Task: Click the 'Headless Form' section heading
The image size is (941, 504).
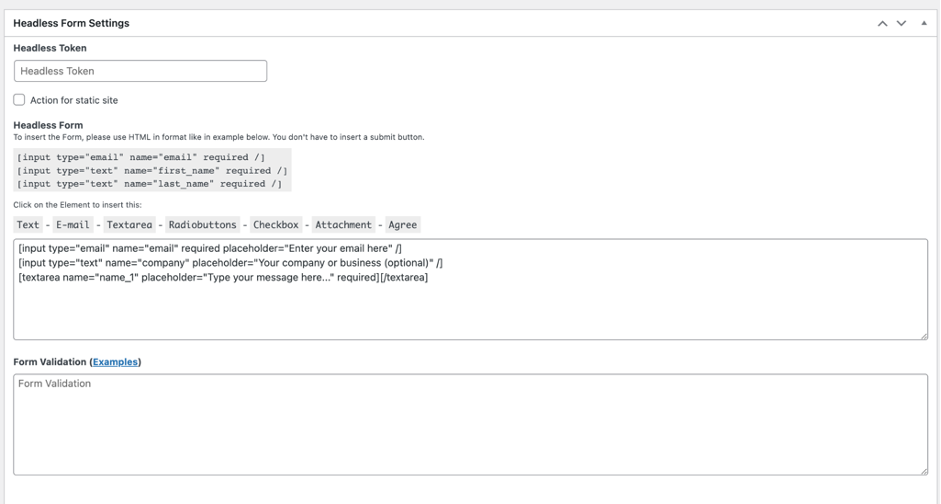Action: coord(48,125)
